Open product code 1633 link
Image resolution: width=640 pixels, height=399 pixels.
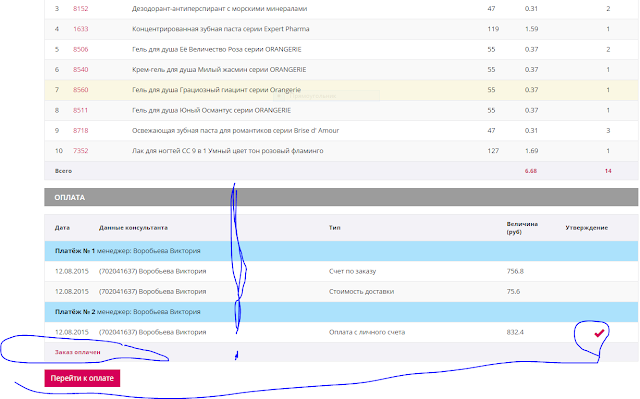pos(80,29)
